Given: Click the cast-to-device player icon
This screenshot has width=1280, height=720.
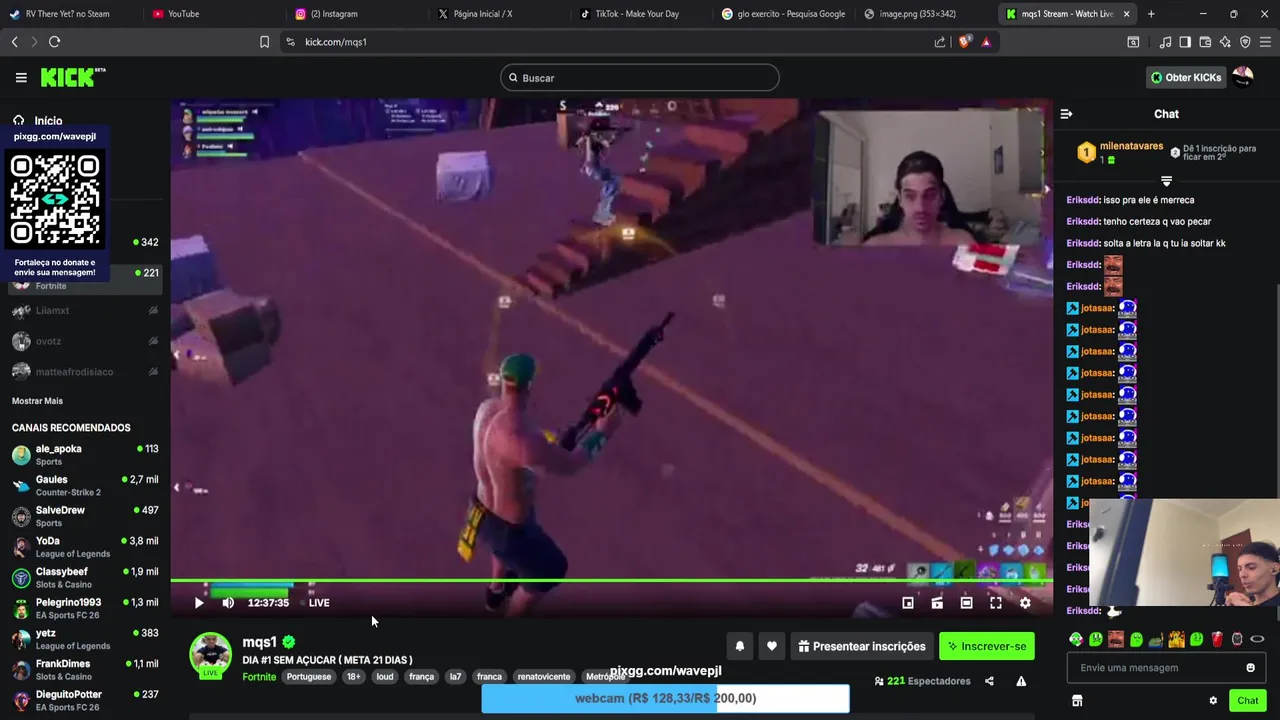Looking at the screenshot, I should point(937,603).
